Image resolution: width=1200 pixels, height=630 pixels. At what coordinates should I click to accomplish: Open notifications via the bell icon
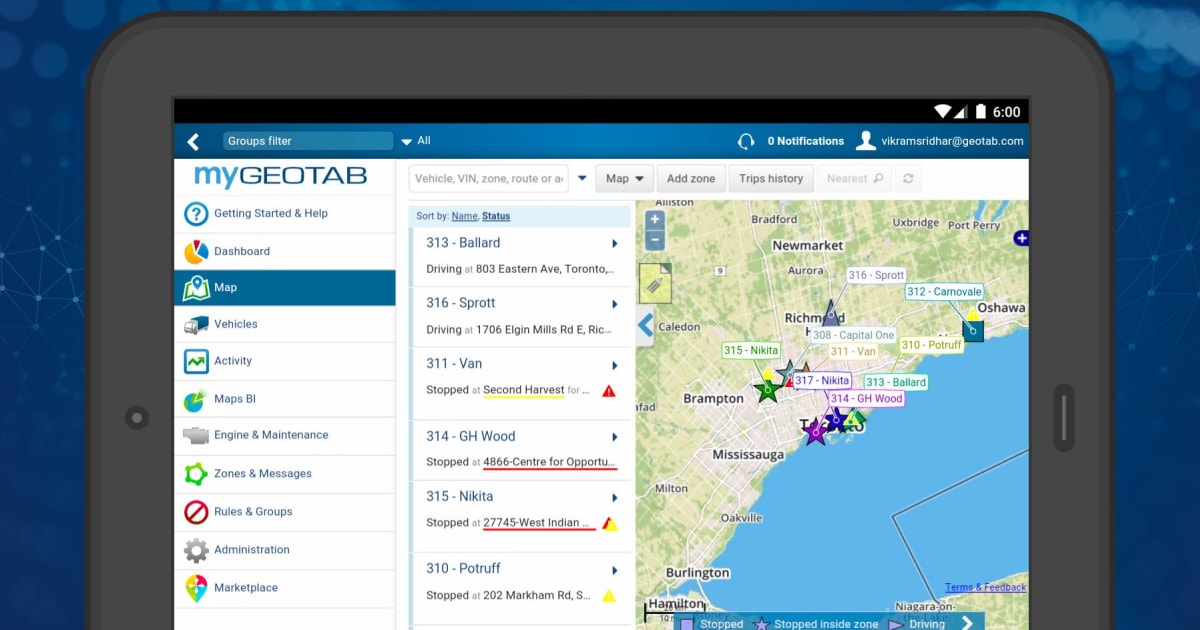749,140
